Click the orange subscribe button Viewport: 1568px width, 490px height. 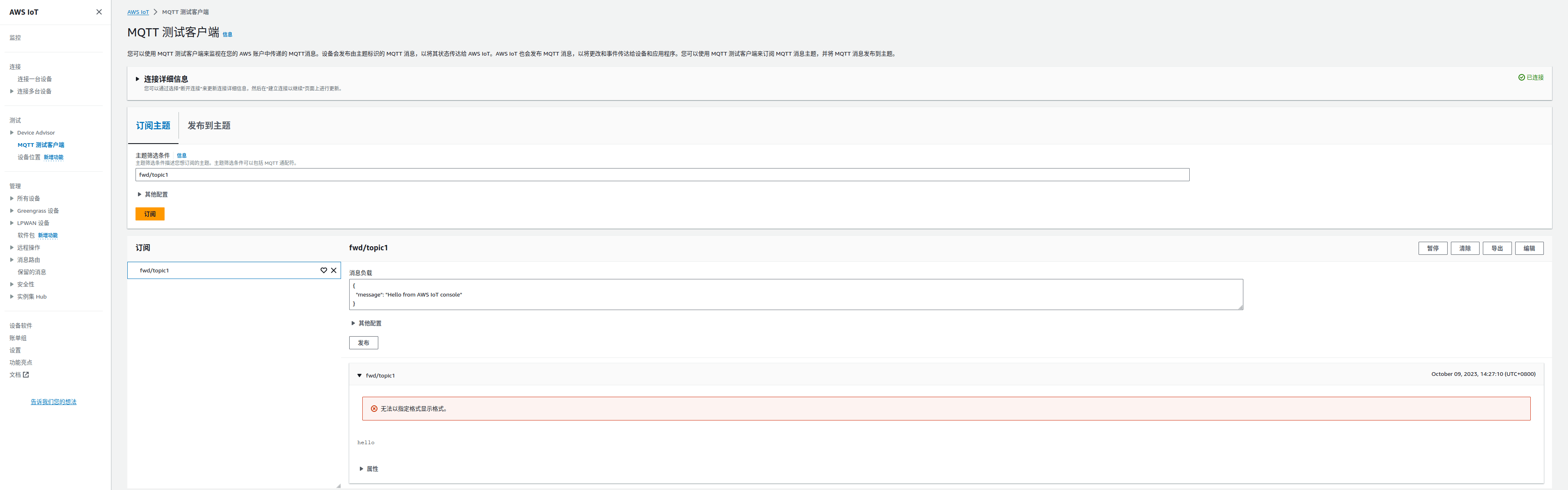tap(150, 214)
